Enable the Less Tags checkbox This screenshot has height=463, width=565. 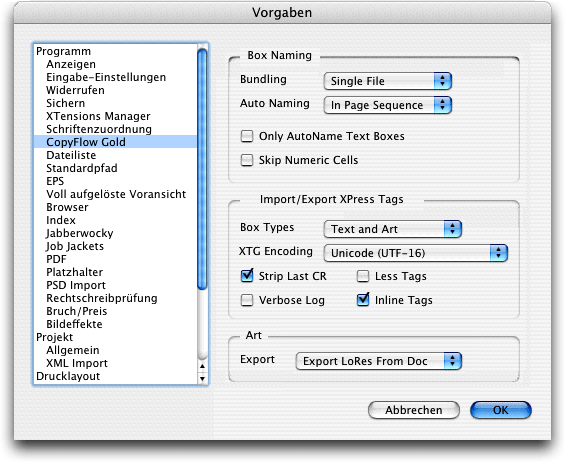(363, 276)
